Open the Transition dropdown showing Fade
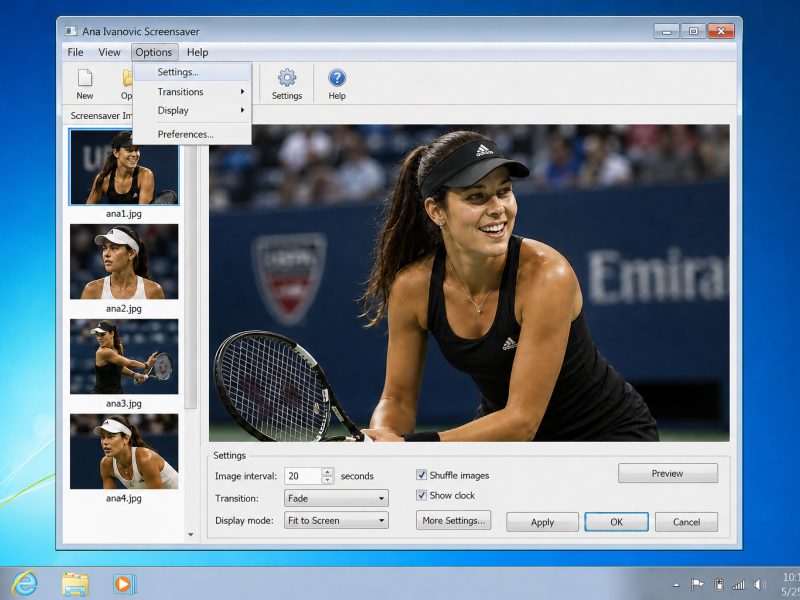 pos(336,498)
